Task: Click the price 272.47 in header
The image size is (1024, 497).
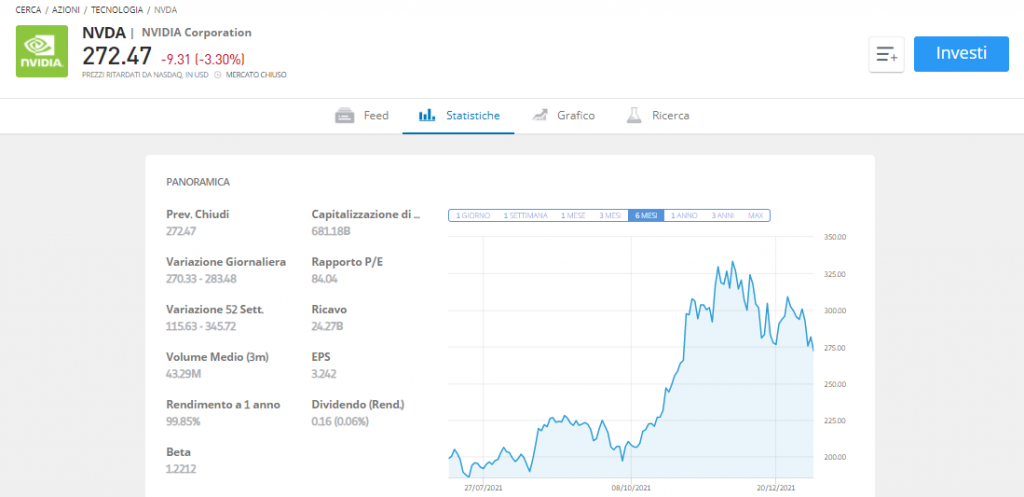Action: tap(117, 56)
